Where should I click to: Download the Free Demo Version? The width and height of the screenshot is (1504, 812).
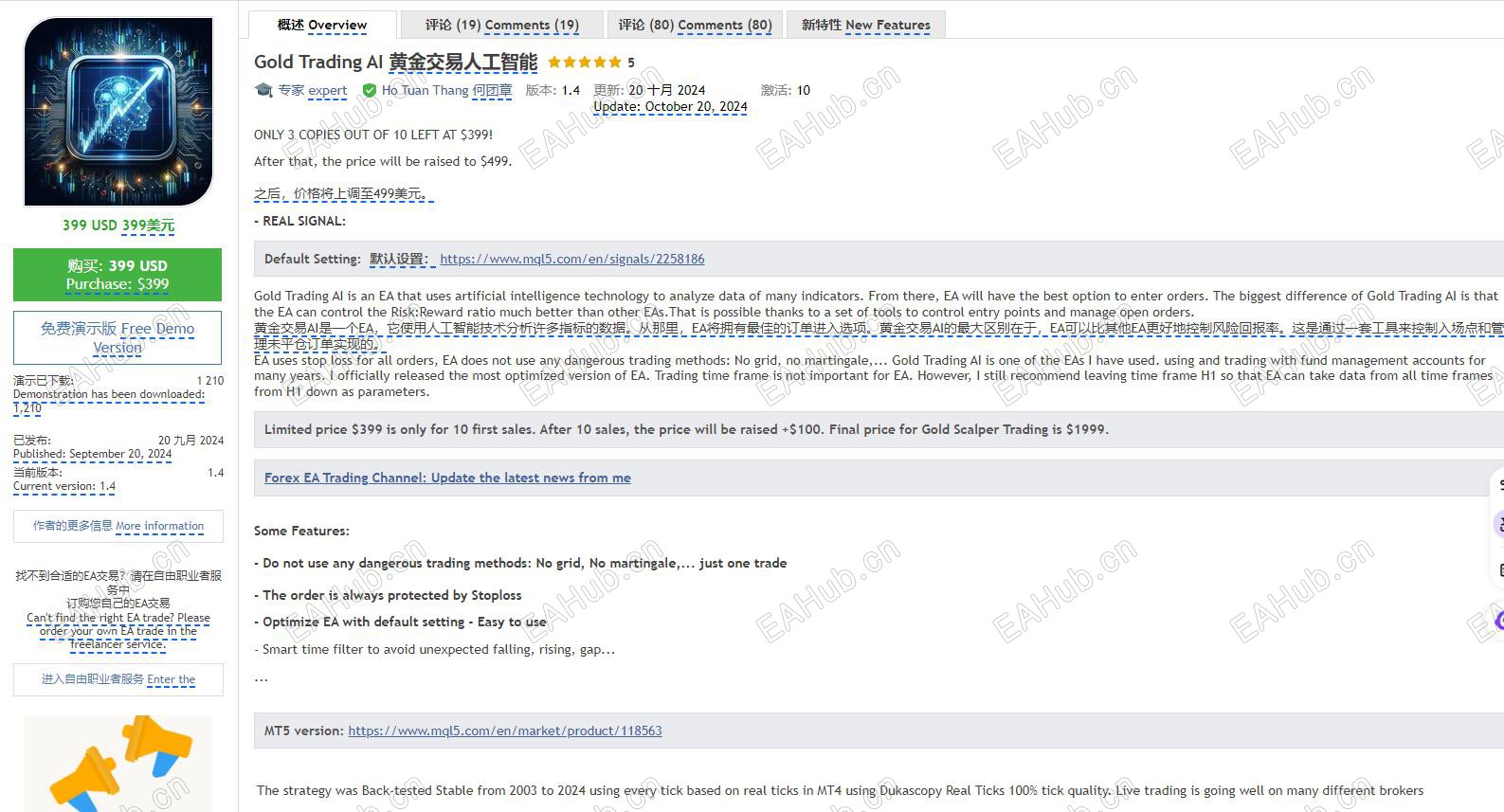click(x=118, y=337)
